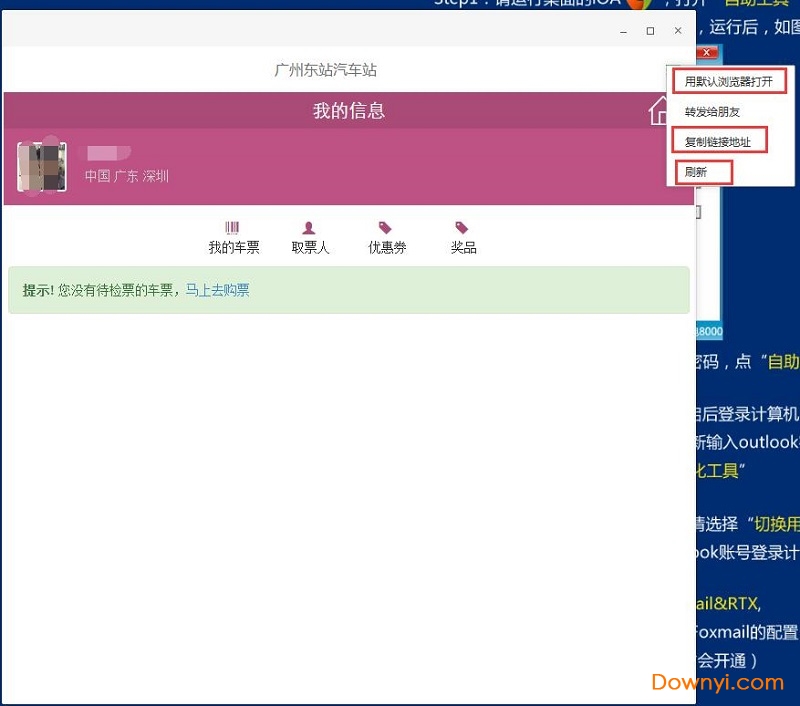
Task: Open 我的车票 barcode icon
Action: point(233,228)
